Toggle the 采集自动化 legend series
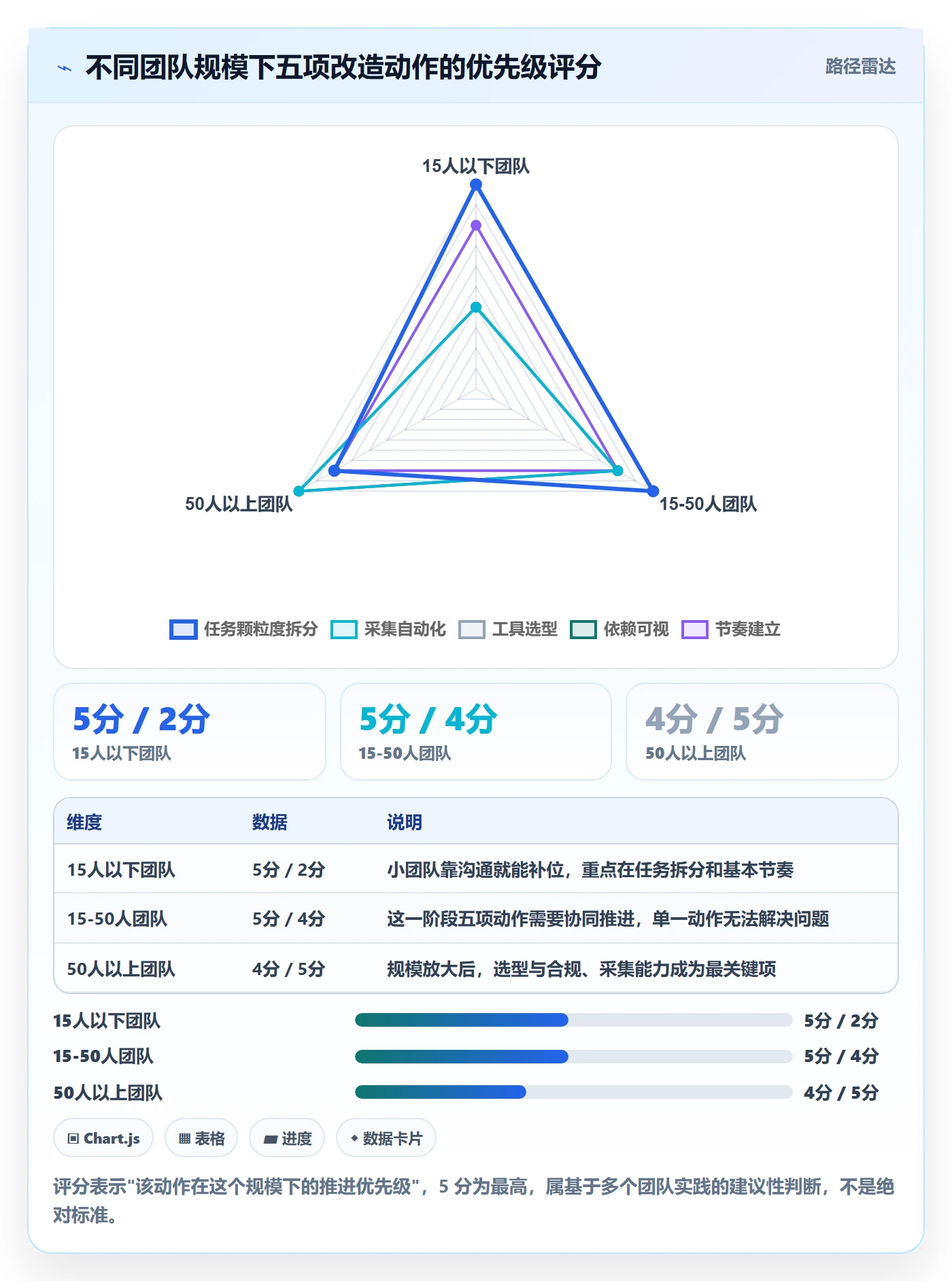This screenshot has height=1281, width=952. point(388,629)
